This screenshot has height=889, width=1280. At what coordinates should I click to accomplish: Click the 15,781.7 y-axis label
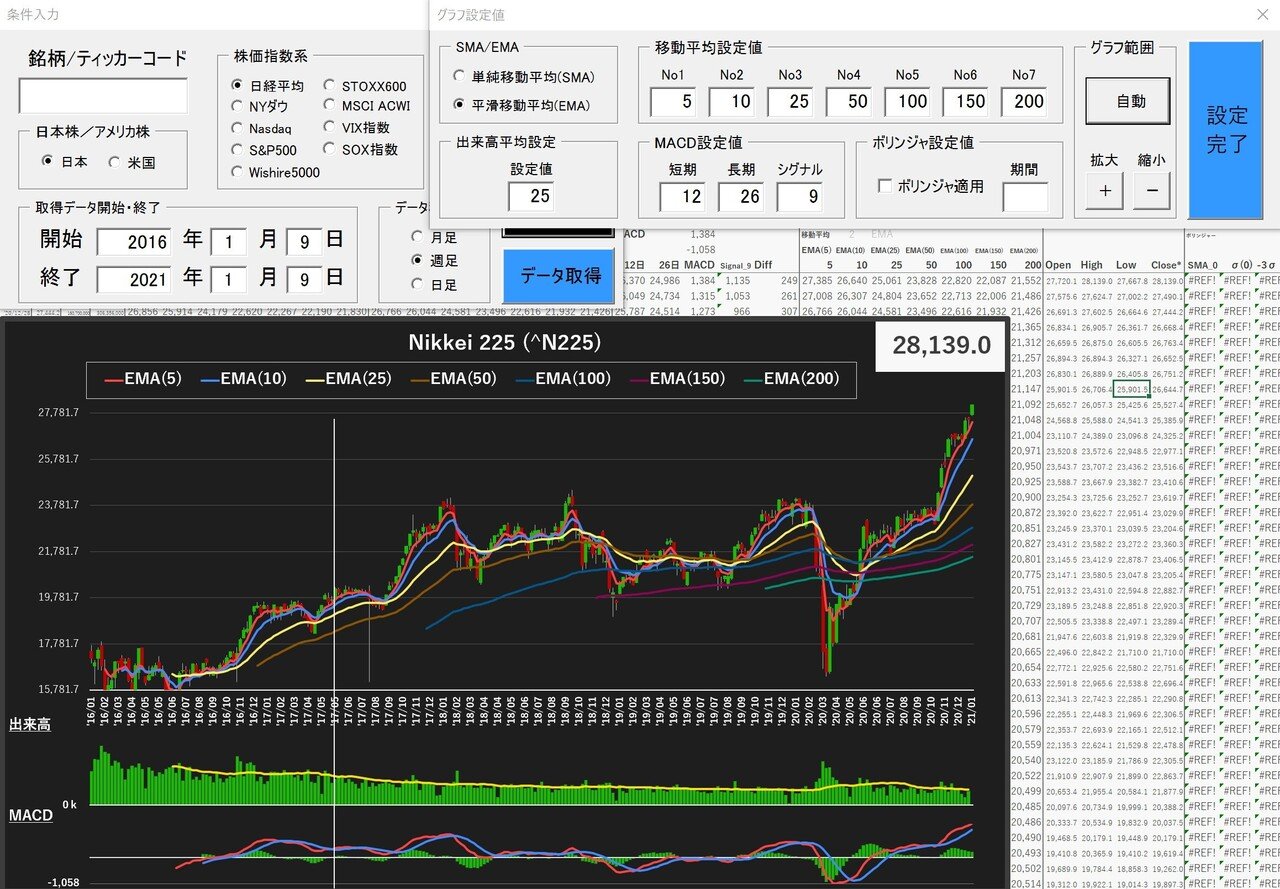coord(56,689)
